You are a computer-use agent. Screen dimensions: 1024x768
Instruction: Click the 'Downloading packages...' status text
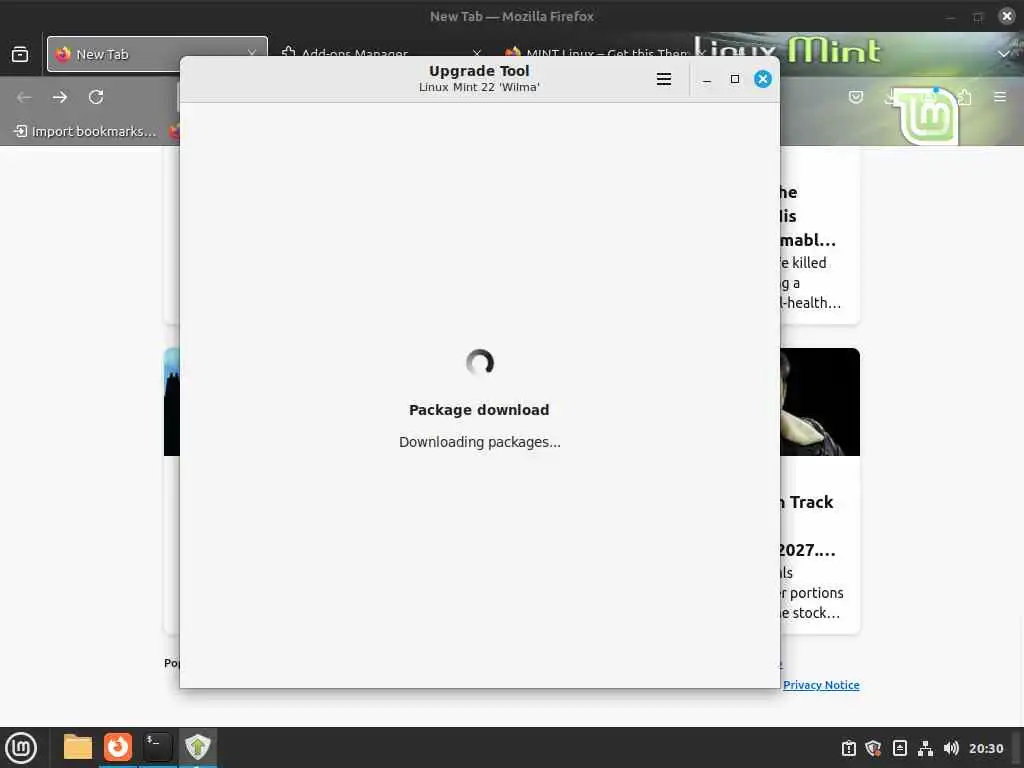tap(479, 442)
